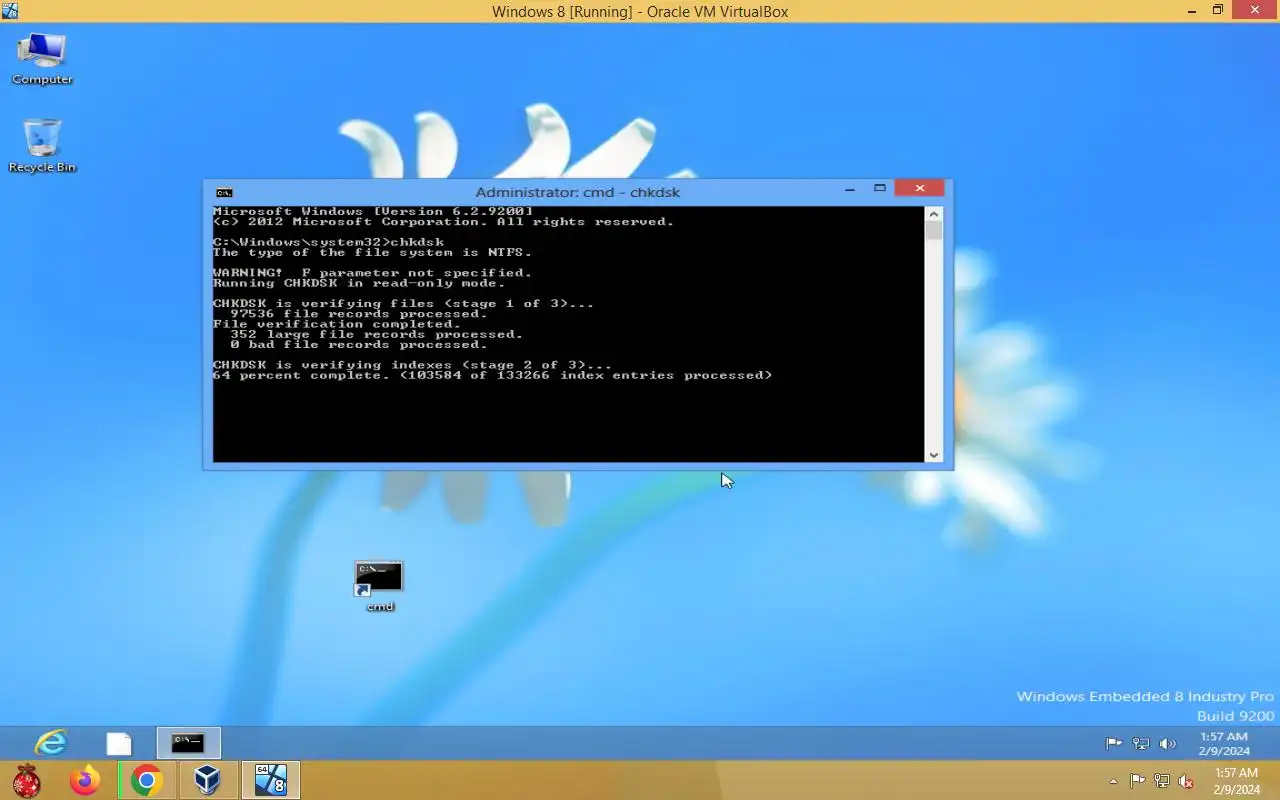This screenshot has width=1280, height=800.
Task: Launch Google Chrome from the host taskbar
Action: pos(147,780)
